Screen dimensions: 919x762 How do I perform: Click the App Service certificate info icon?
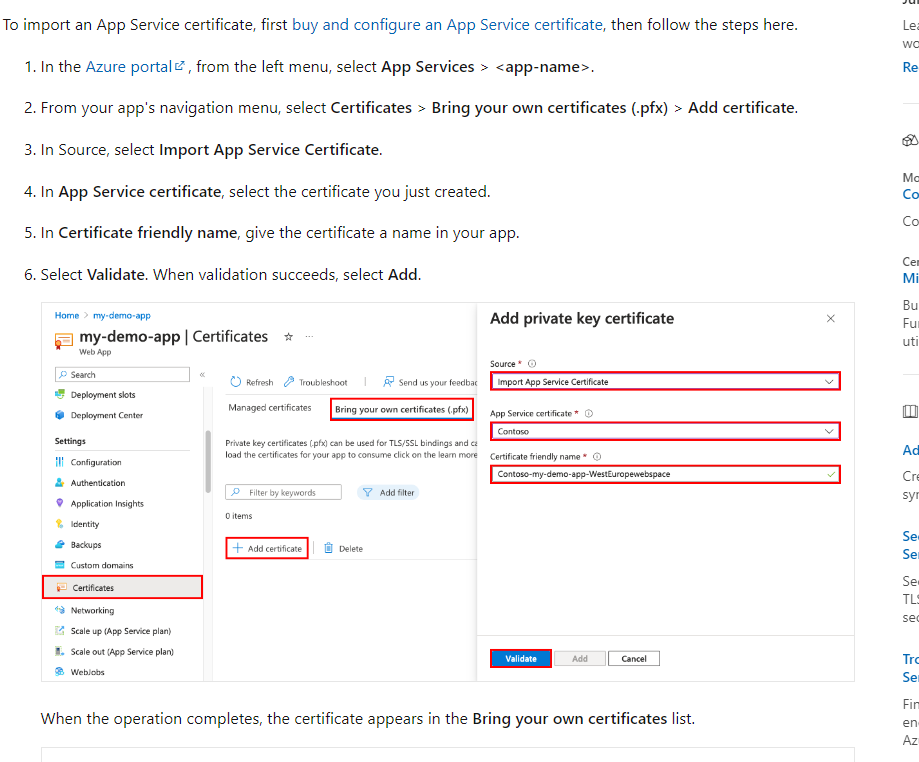click(589, 413)
